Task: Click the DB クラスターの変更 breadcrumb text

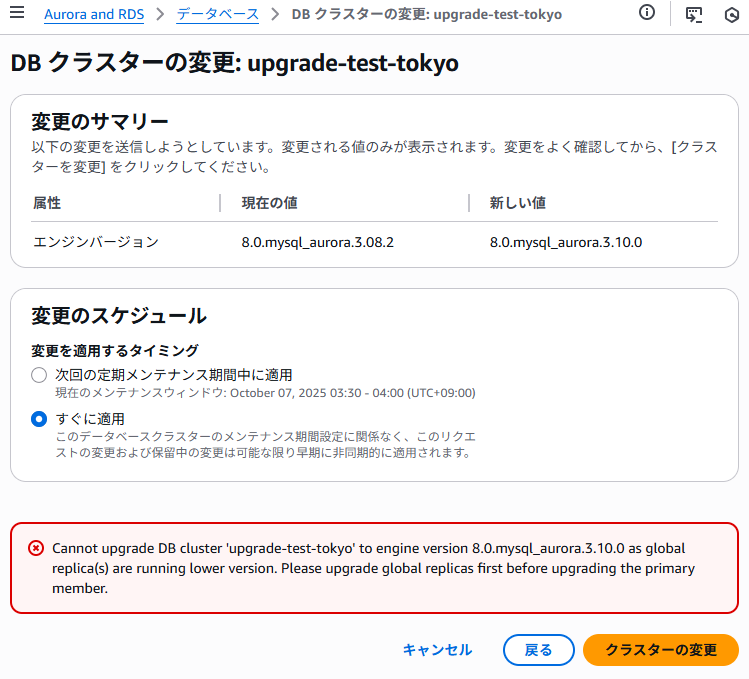Action: (x=427, y=14)
